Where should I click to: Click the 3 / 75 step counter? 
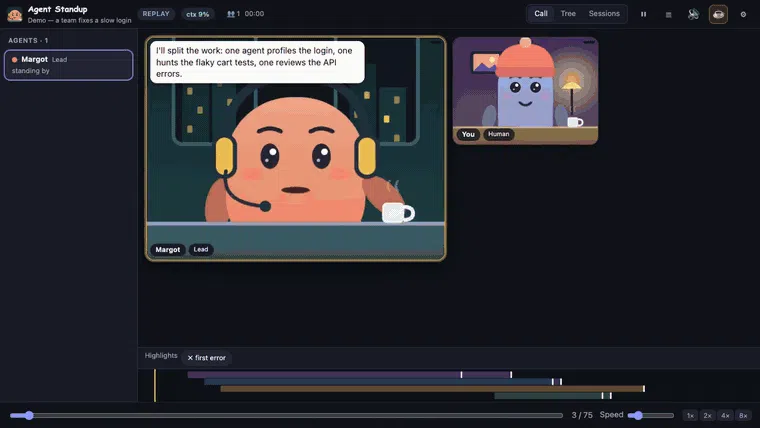pos(582,415)
